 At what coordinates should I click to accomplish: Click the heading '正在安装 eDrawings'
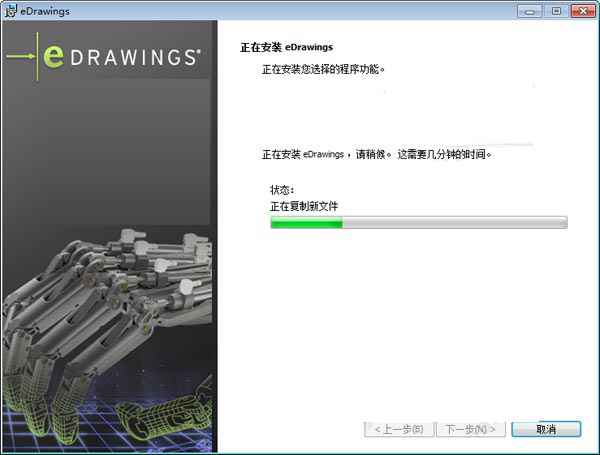[x=286, y=47]
